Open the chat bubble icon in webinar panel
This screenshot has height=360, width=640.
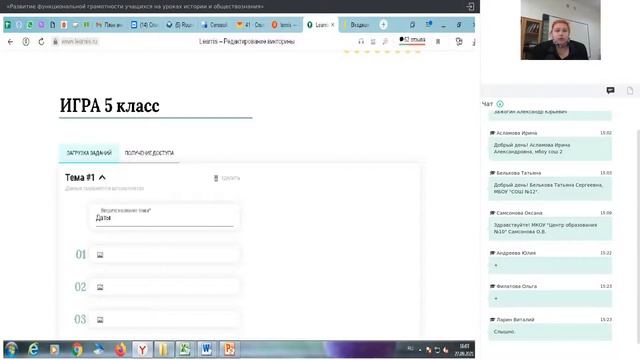[x=611, y=90]
